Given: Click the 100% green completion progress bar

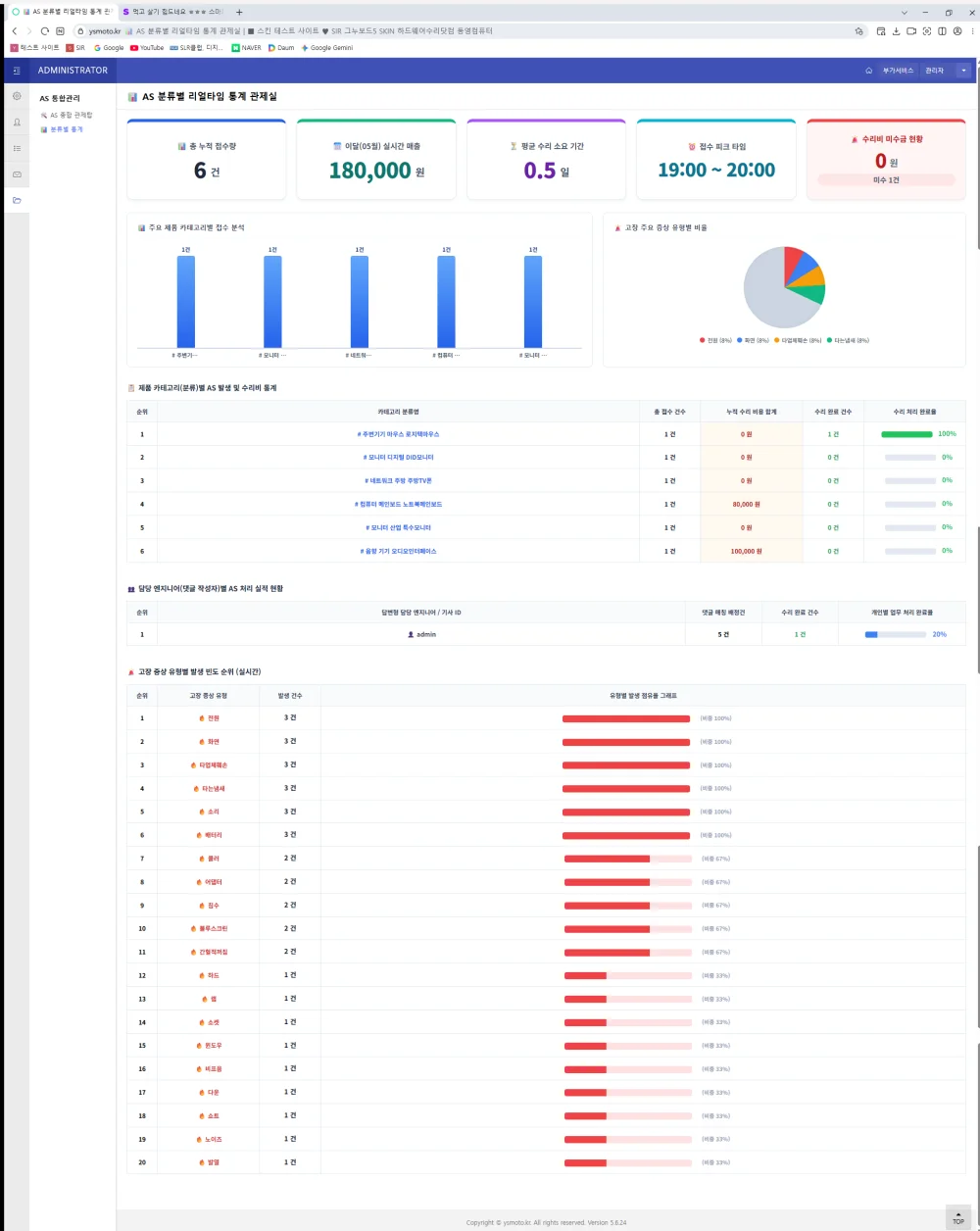Looking at the screenshot, I should click(x=906, y=434).
